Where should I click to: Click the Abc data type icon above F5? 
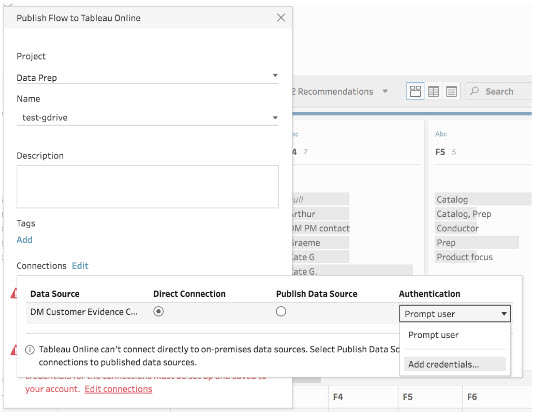tap(441, 134)
